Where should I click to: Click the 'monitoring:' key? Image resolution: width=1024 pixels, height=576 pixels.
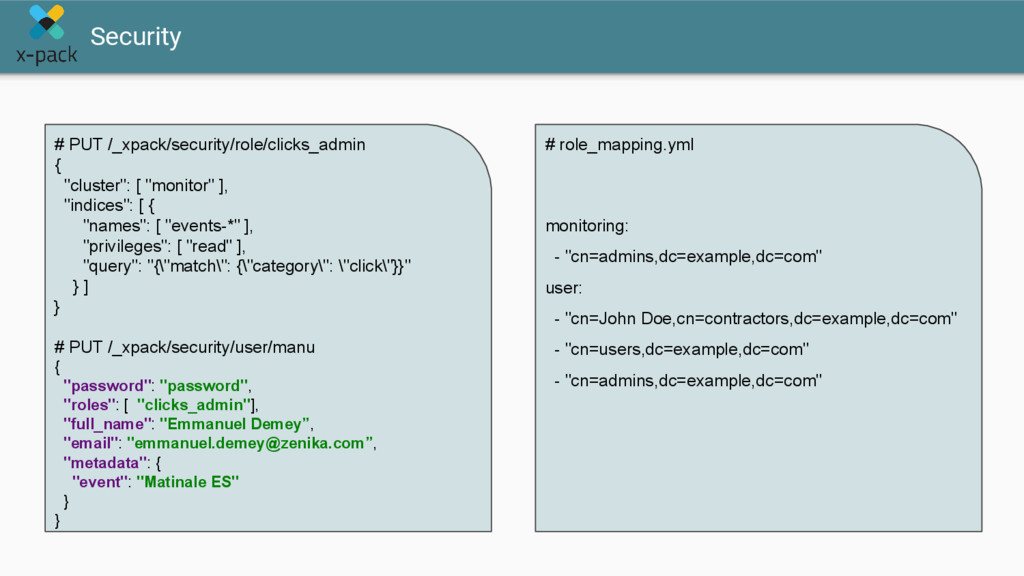[x=586, y=226]
